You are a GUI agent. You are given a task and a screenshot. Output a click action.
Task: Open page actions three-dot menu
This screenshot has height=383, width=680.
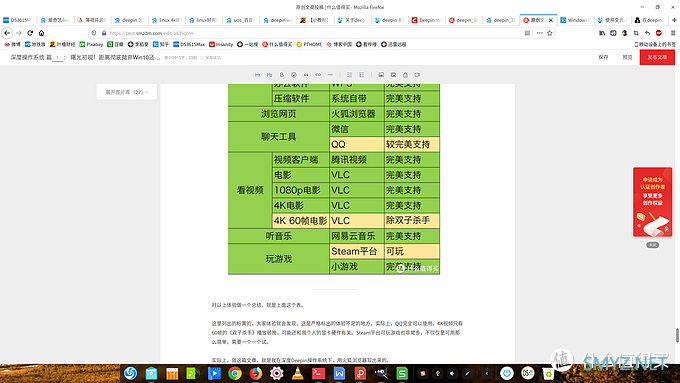tap(539, 33)
